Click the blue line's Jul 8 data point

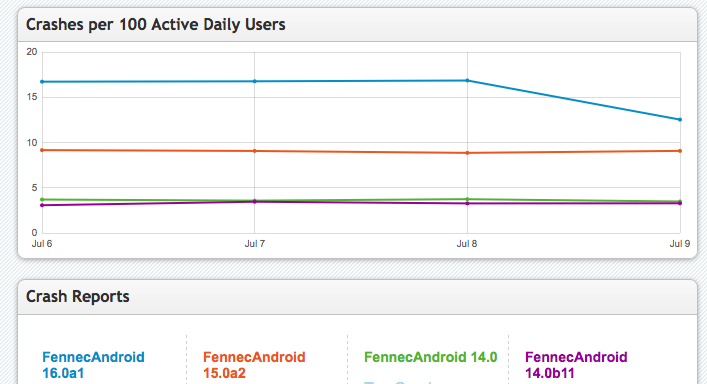[x=468, y=81]
